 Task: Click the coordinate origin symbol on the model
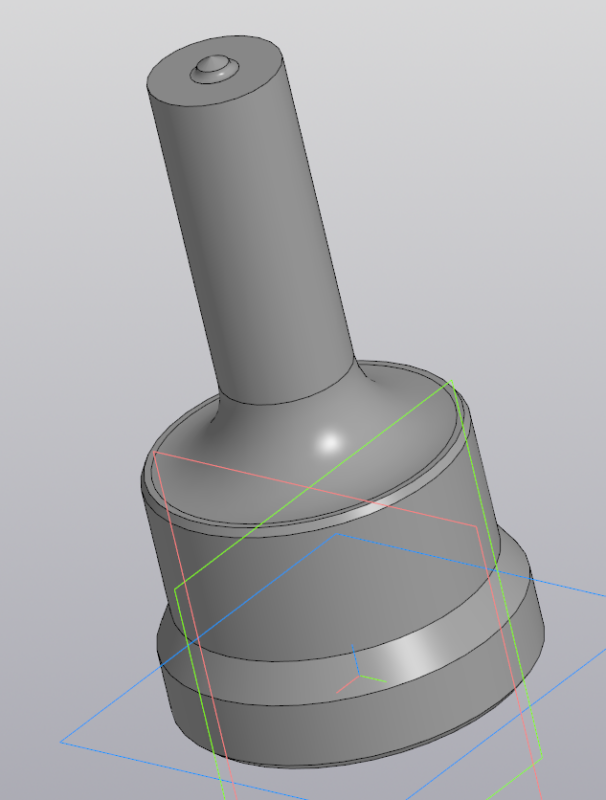(x=357, y=677)
